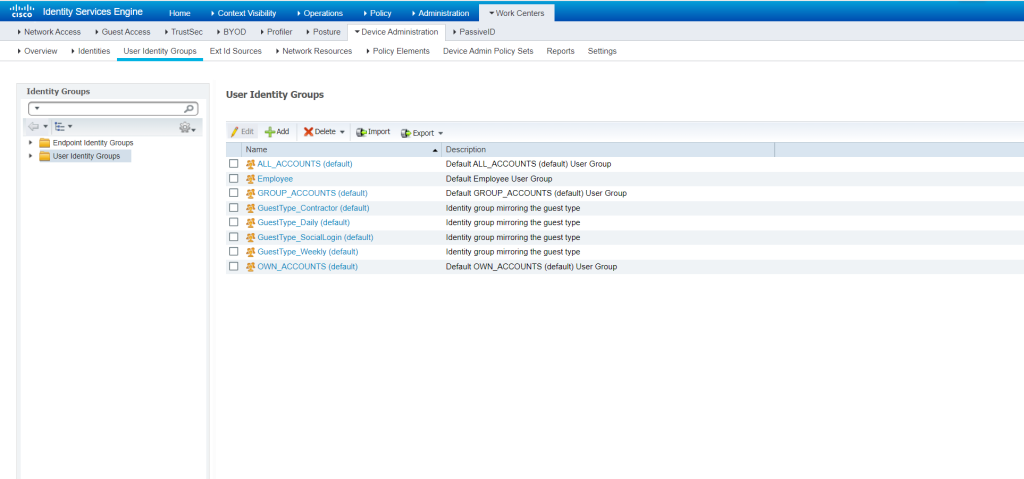Check the ALL_ACCOUNTS (default) row checkbox
Image resolution: width=1024 pixels, height=479 pixels.
[x=233, y=163]
